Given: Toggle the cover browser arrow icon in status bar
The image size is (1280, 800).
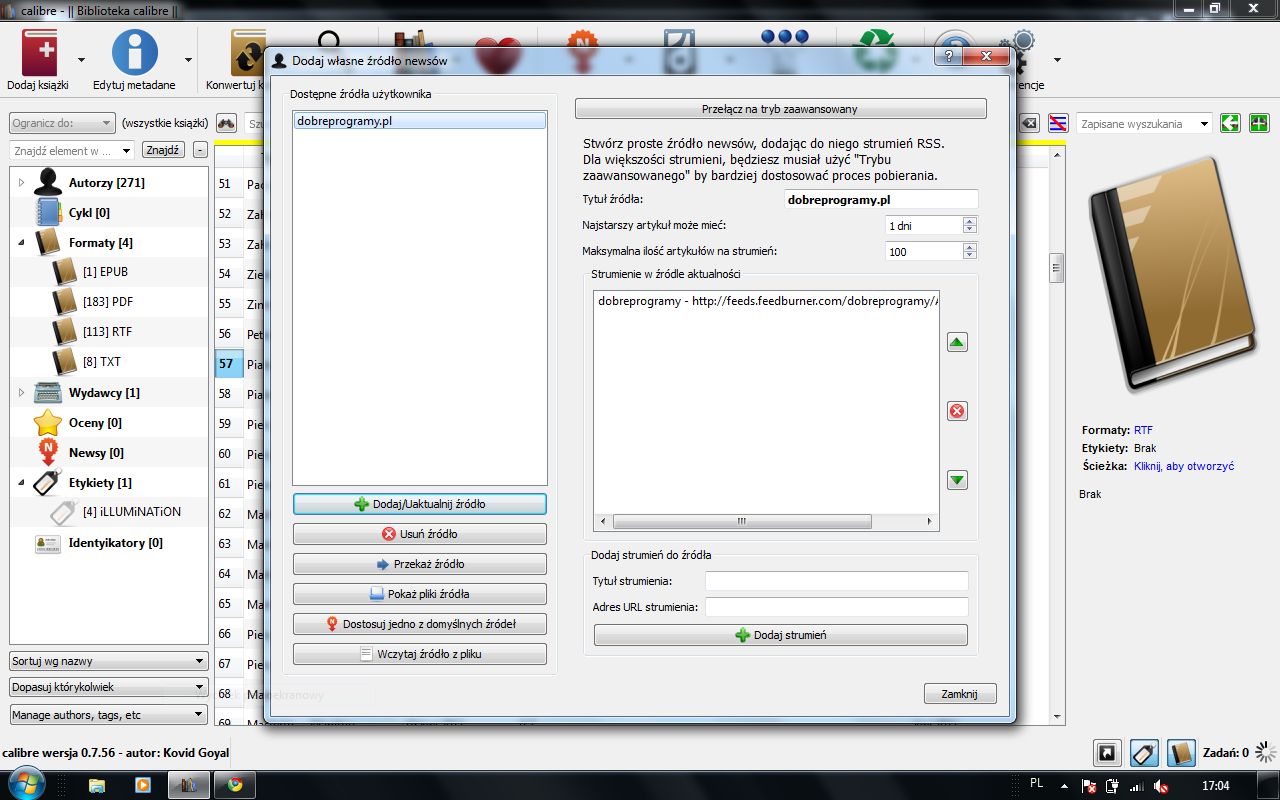Looking at the screenshot, I should (1108, 753).
